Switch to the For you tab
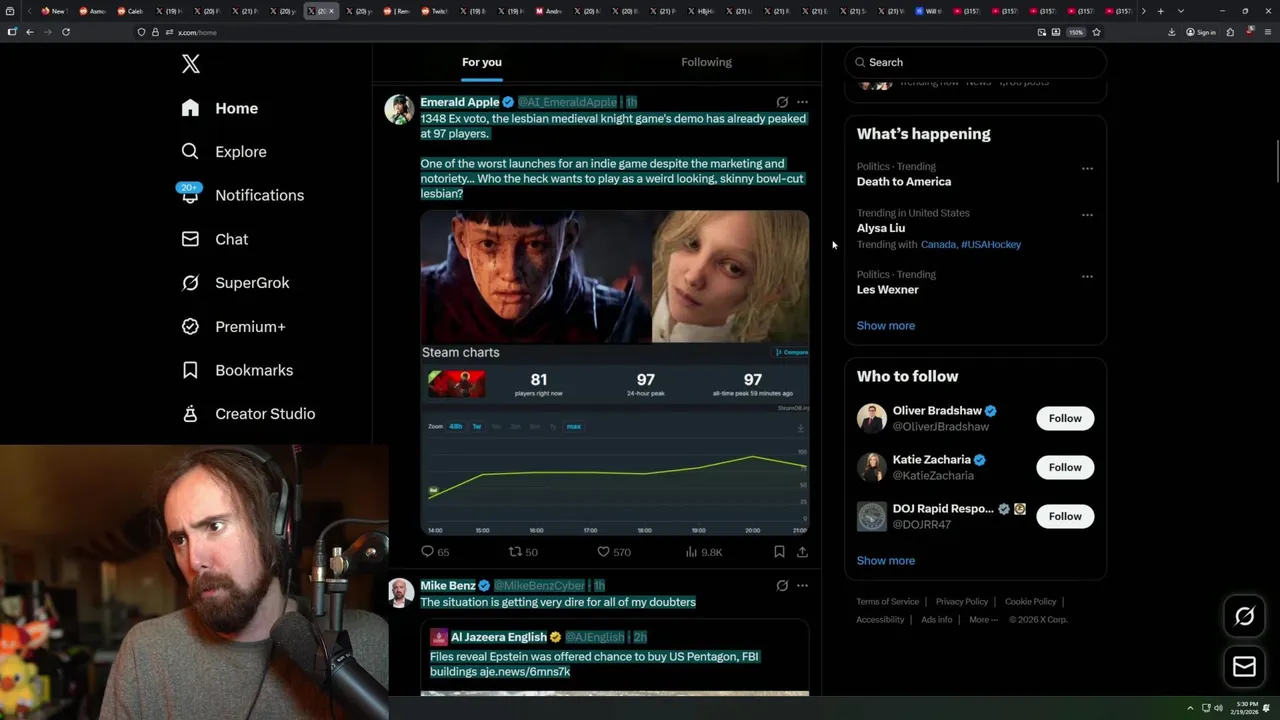This screenshot has width=1280, height=720. [x=482, y=62]
